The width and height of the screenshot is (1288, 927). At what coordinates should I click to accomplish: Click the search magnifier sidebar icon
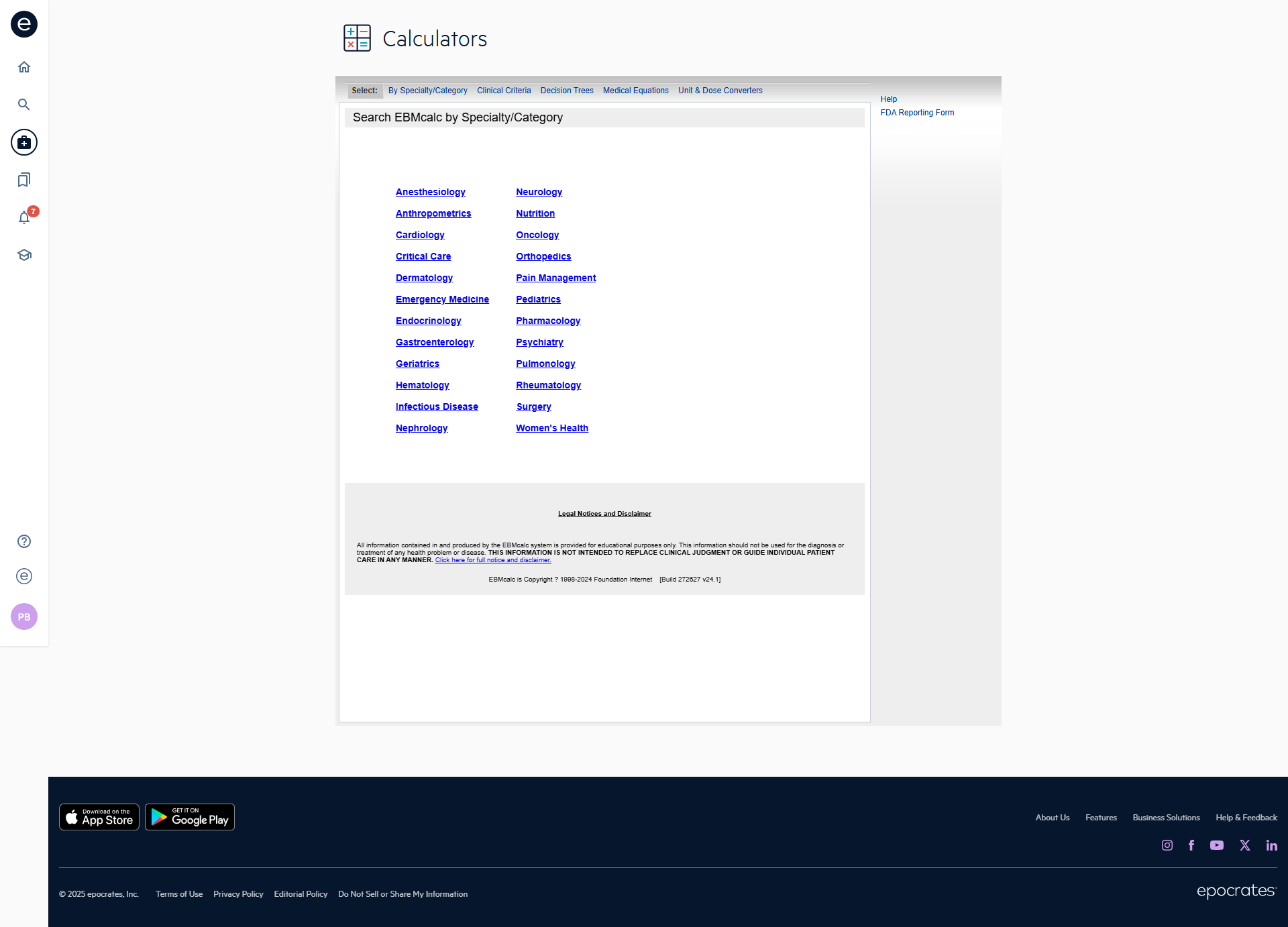click(24, 105)
